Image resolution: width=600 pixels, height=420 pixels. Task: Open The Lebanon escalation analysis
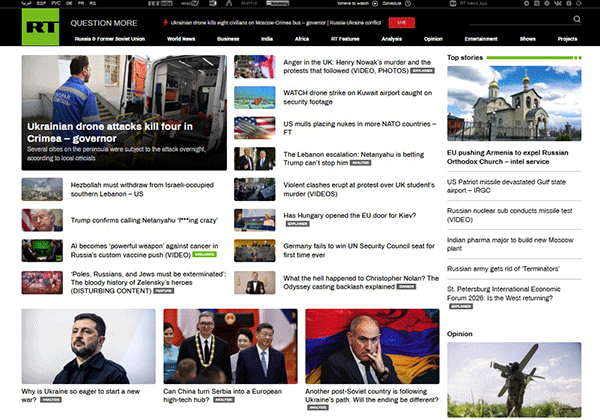coord(354,159)
